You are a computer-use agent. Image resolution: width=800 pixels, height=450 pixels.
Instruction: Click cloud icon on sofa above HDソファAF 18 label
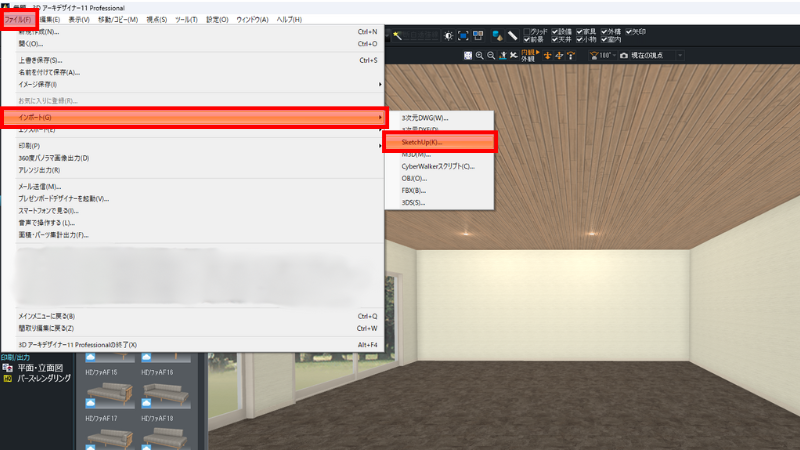tap(146, 403)
